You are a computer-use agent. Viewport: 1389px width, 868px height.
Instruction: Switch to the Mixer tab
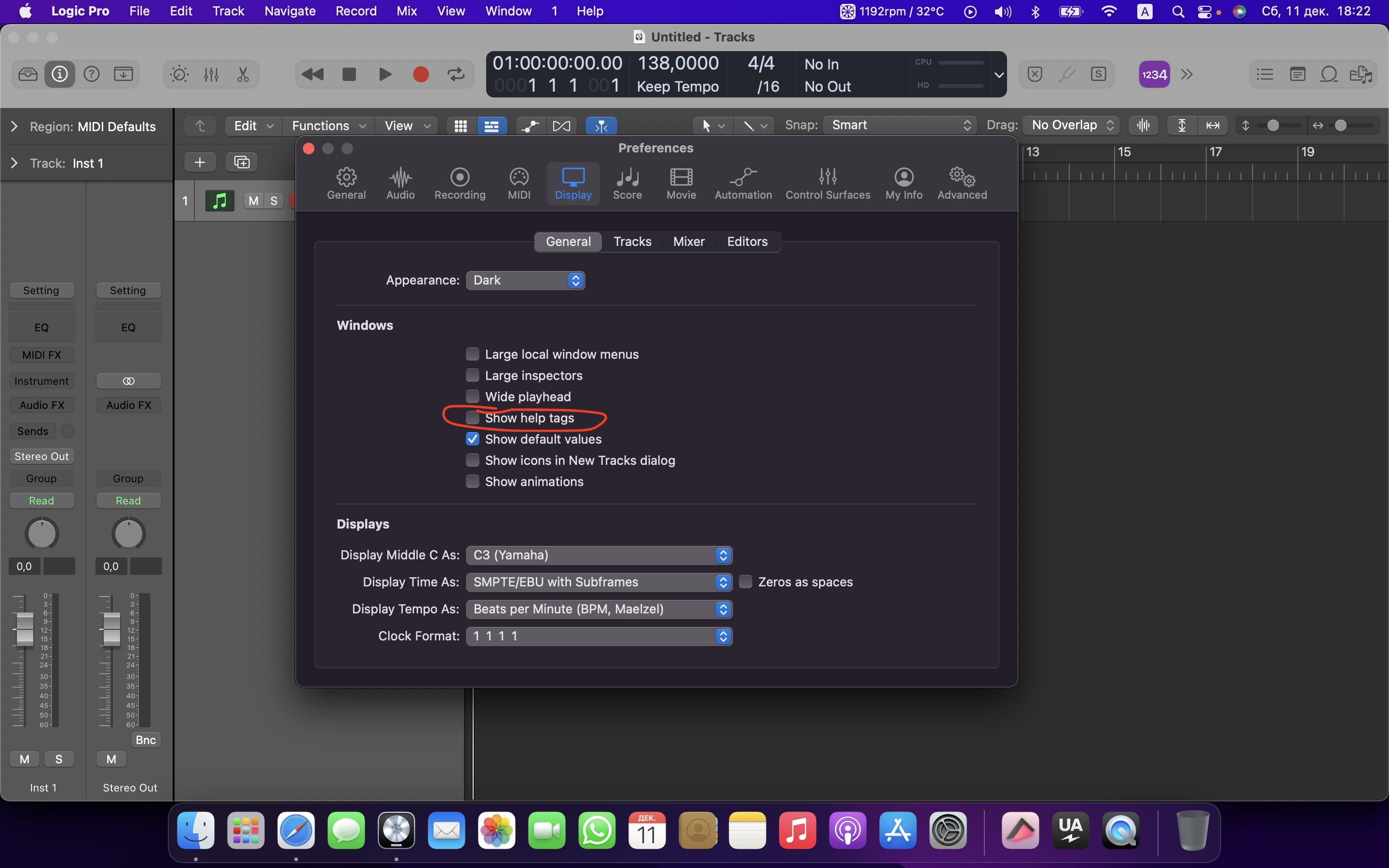tap(688, 242)
